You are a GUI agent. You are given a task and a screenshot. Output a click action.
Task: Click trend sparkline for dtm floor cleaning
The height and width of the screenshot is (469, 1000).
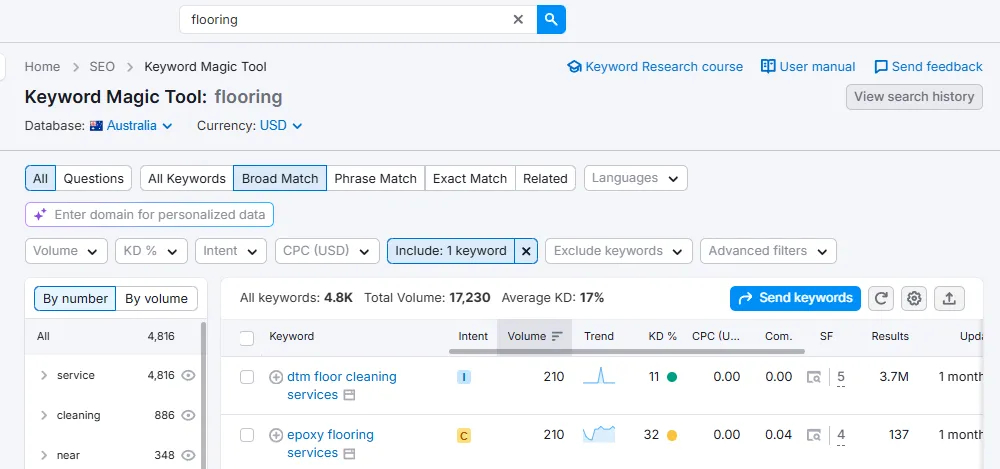pos(599,376)
